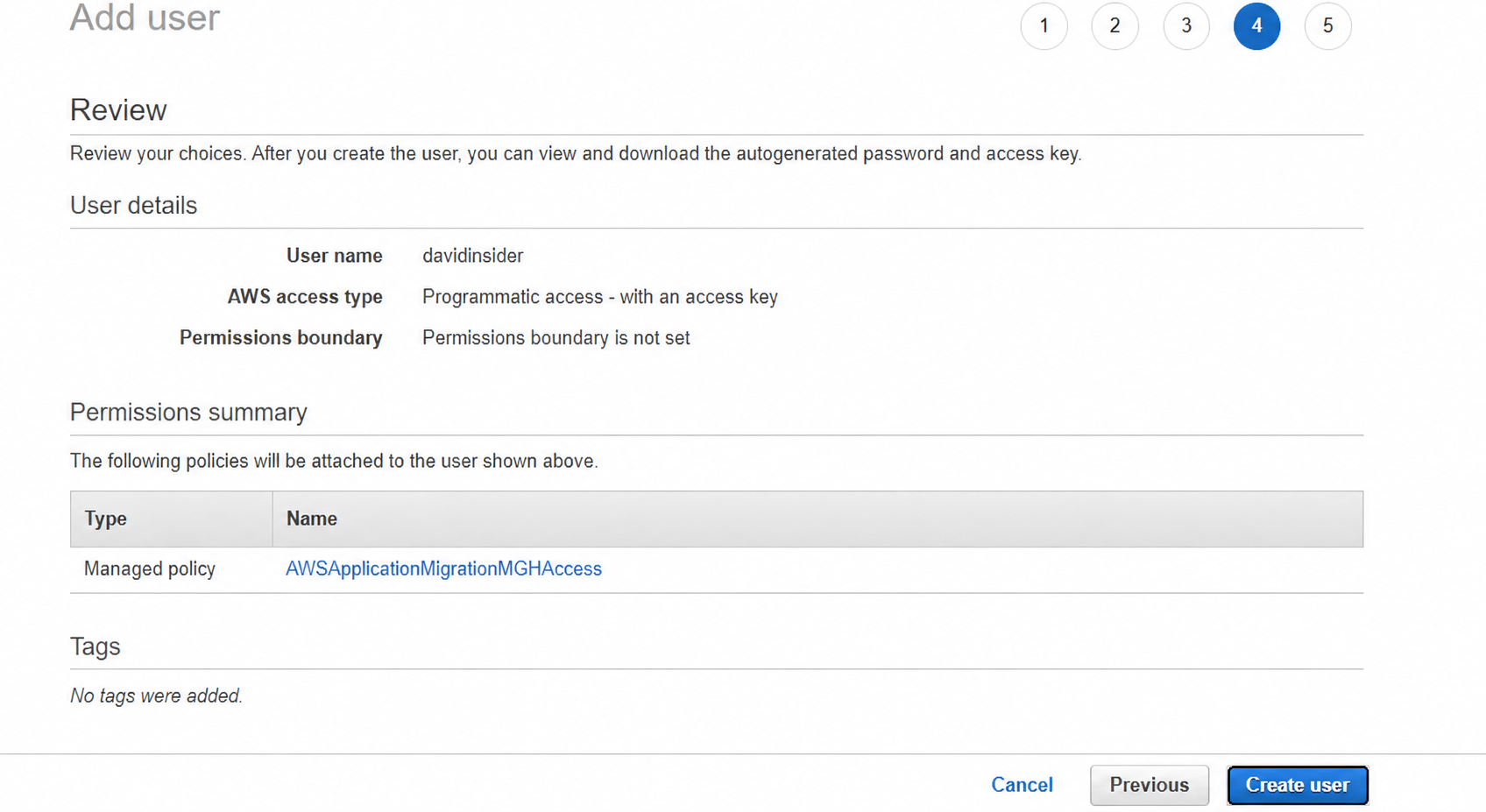This screenshot has height=812, width=1486.
Task: Click the 'User name' label
Action: 335,256
